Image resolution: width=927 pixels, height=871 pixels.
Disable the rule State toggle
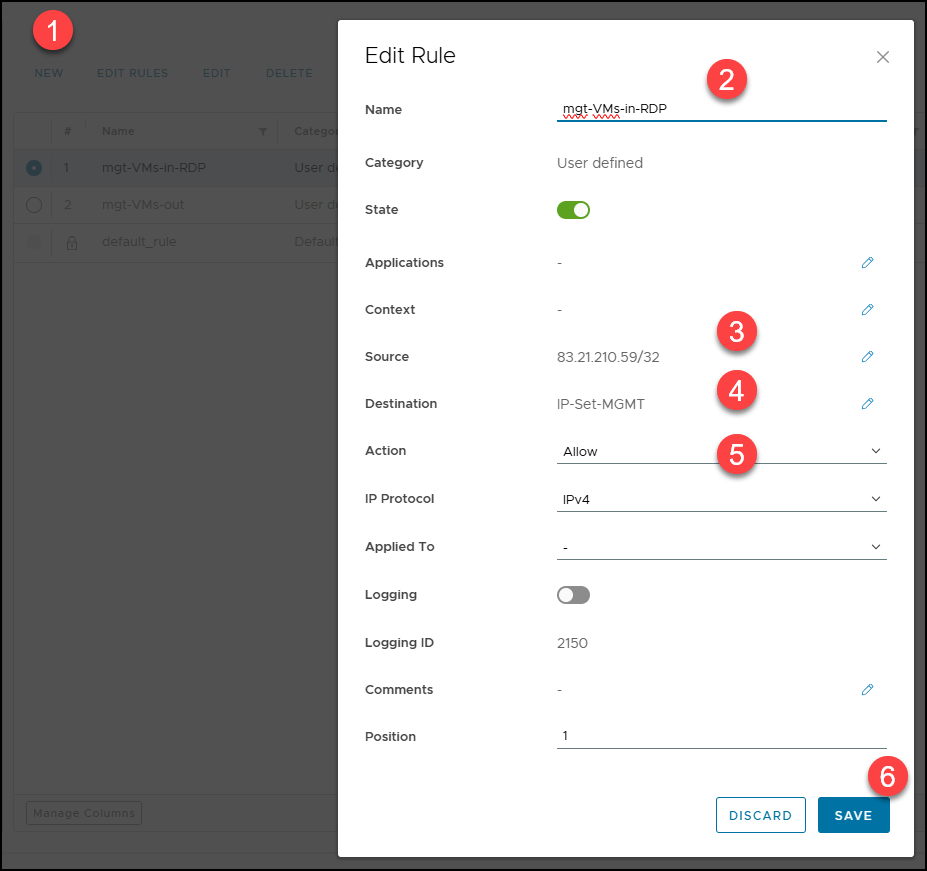click(x=574, y=210)
